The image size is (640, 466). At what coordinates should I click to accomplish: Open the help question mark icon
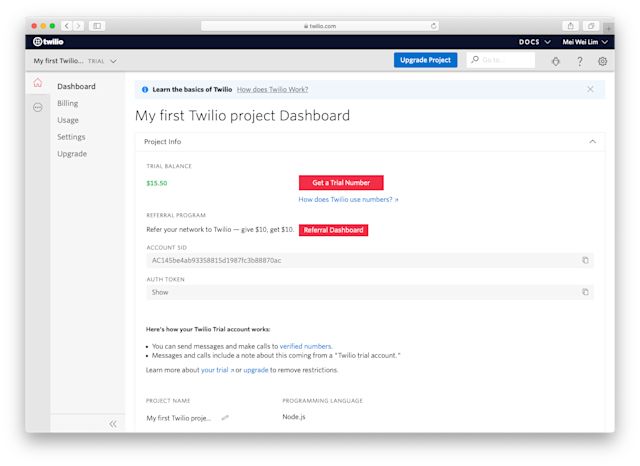(x=579, y=61)
